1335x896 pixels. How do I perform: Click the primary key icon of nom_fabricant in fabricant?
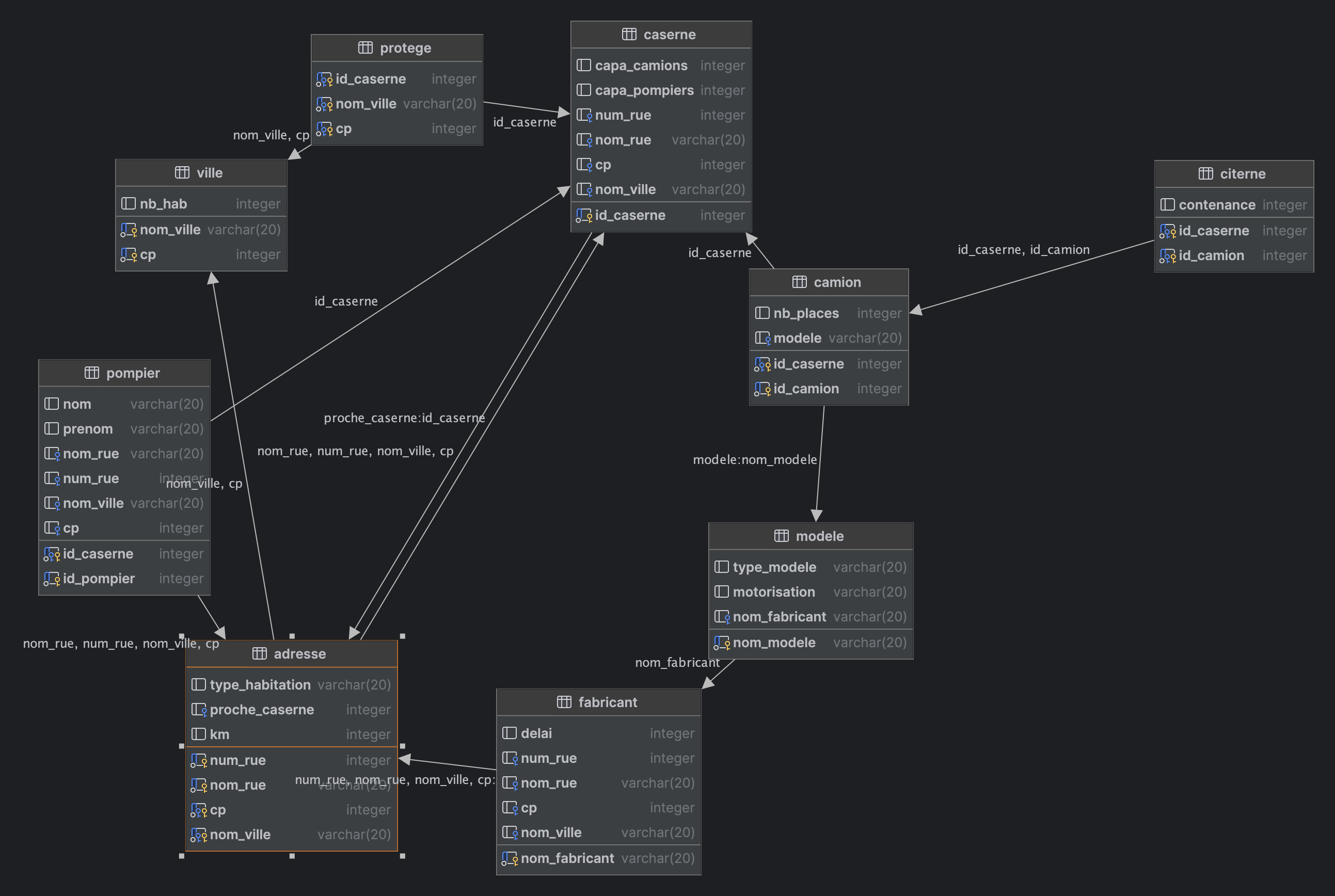pos(510,858)
